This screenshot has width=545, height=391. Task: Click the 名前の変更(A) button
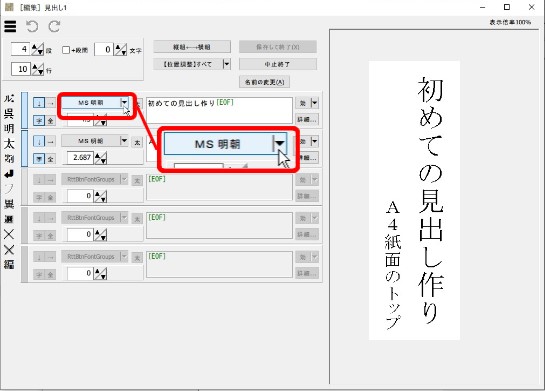click(264, 82)
